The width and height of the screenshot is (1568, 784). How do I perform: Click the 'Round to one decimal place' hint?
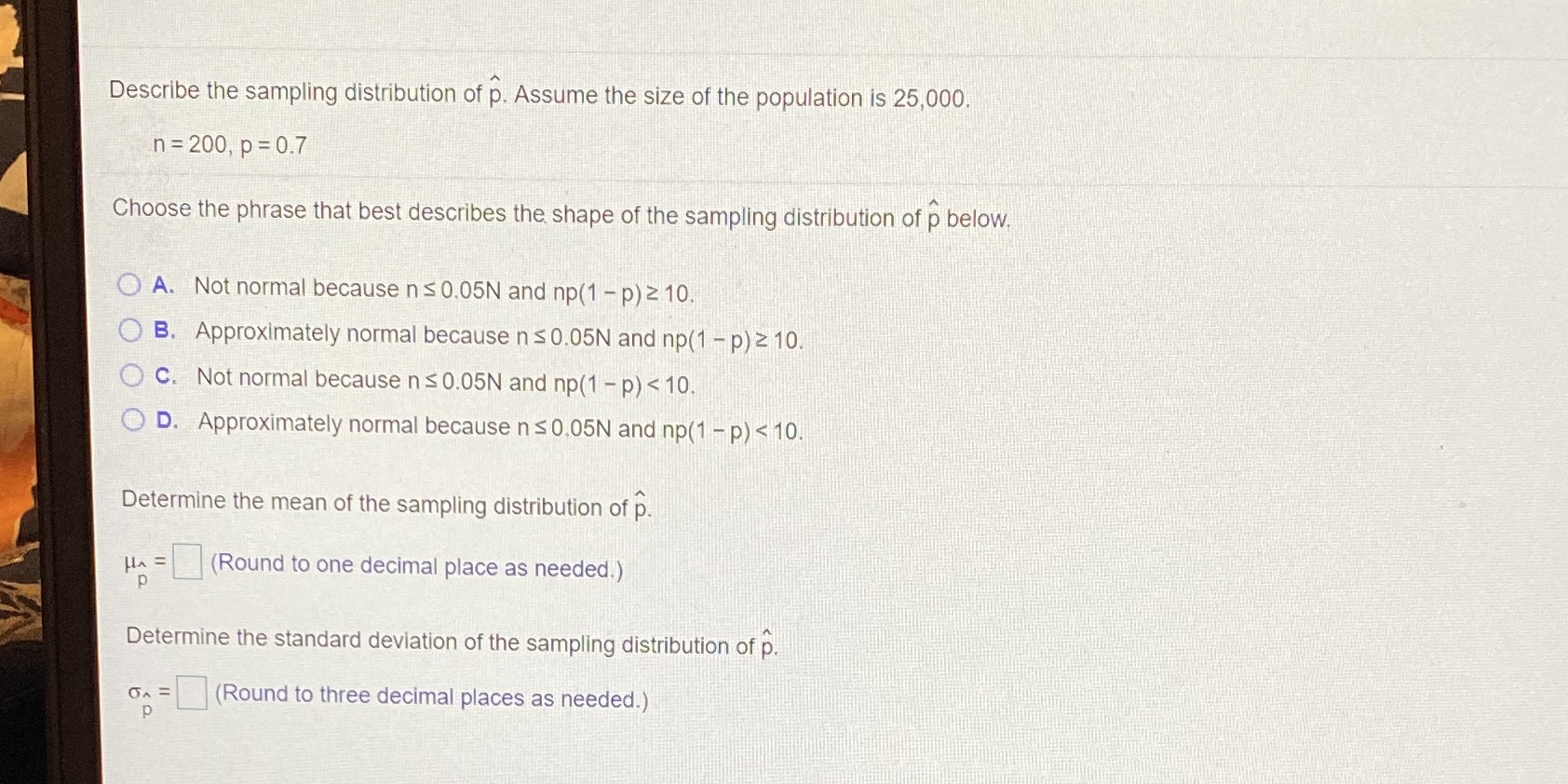tap(417, 566)
